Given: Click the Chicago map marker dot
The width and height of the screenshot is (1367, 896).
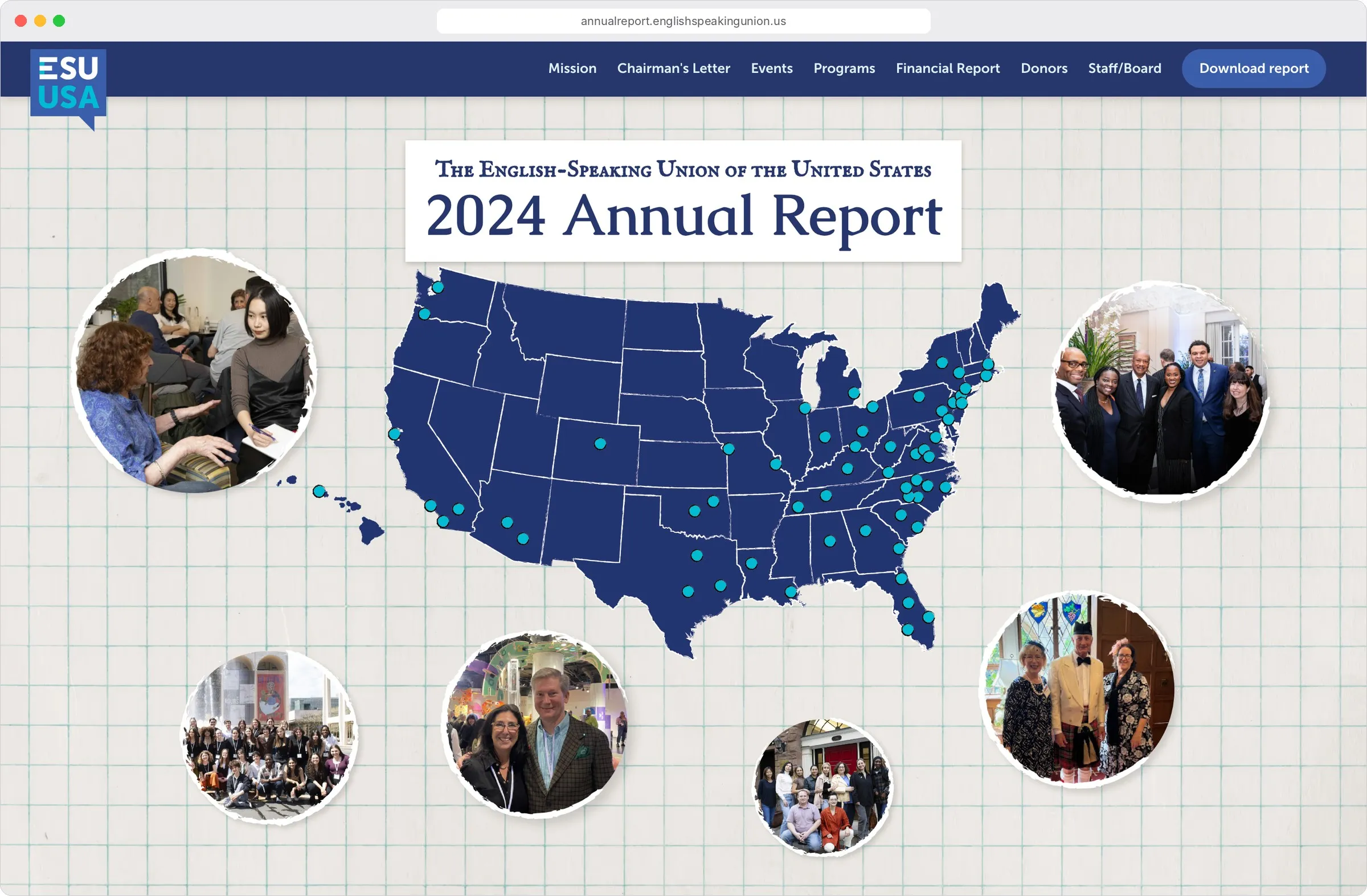Looking at the screenshot, I should [x=805, y=408].
